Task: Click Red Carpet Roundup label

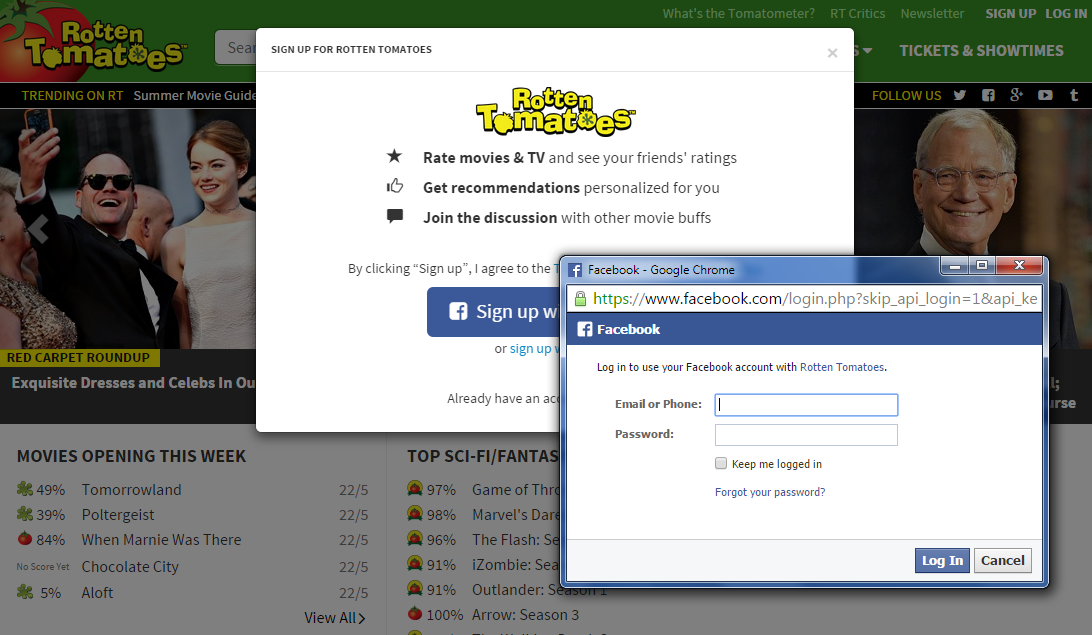Action: pyautogui.click(x=79, y=358)
